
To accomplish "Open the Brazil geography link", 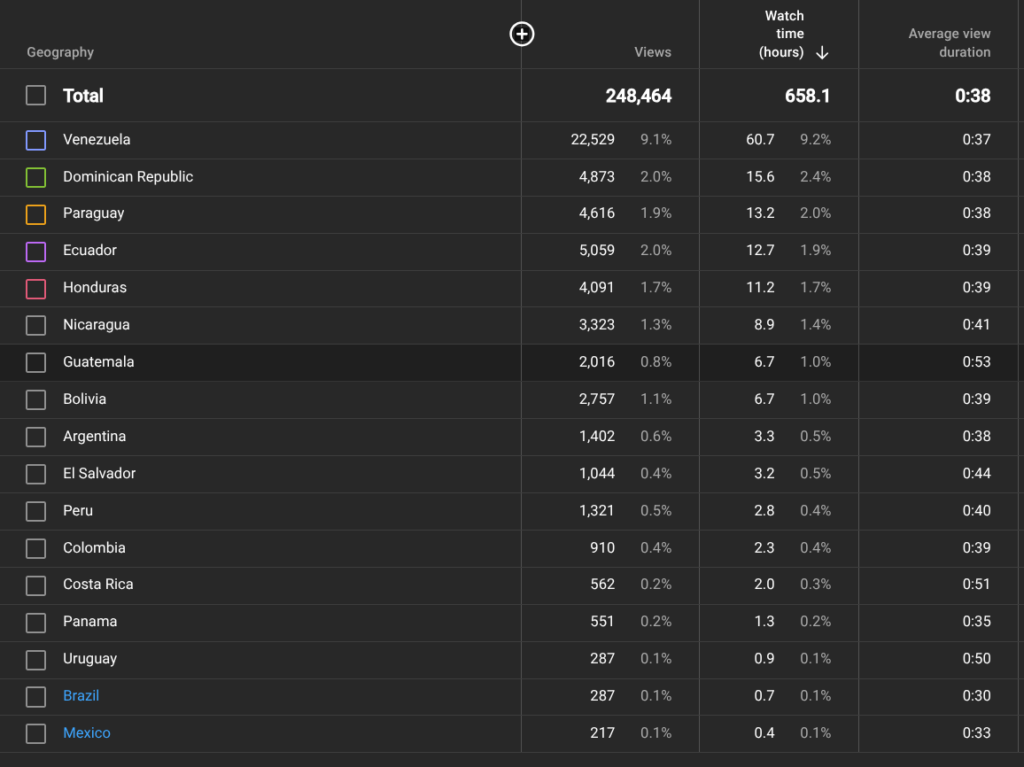I will tap(81, 696).
